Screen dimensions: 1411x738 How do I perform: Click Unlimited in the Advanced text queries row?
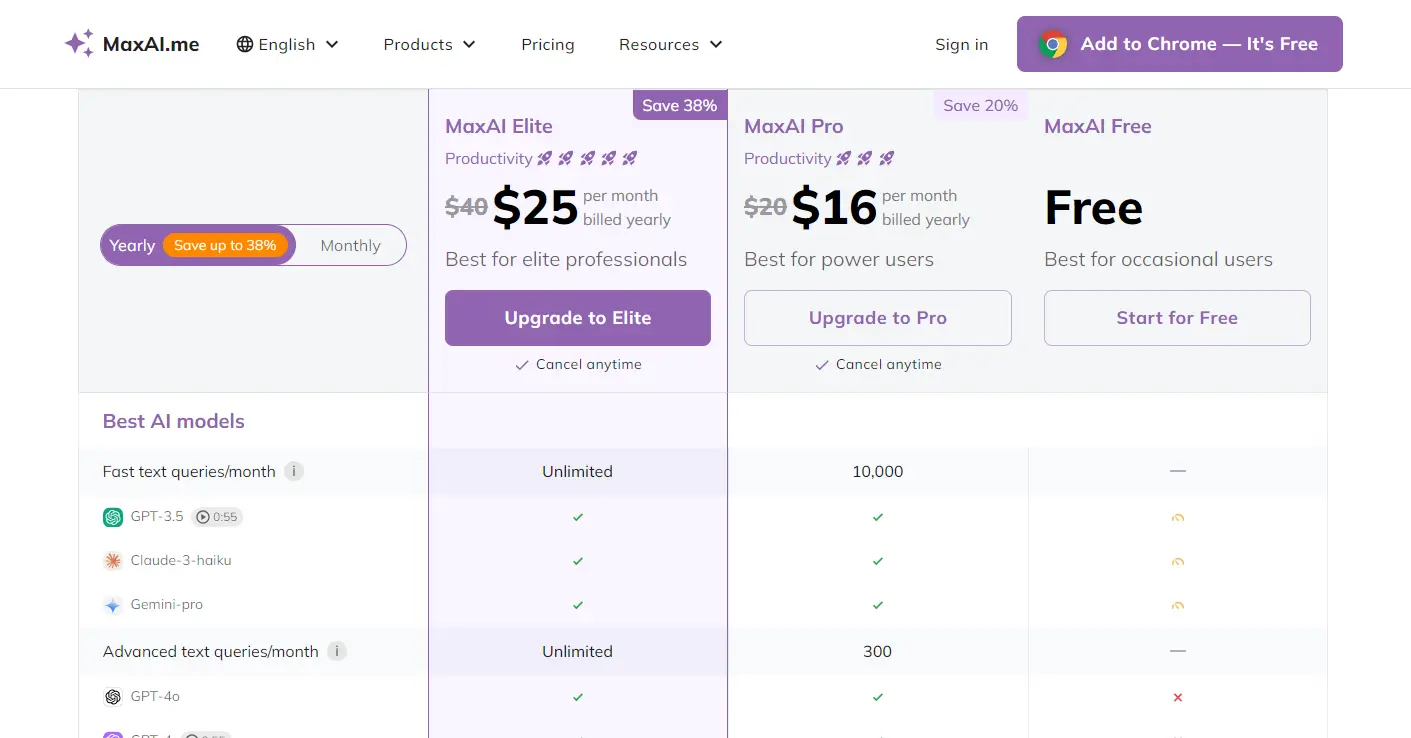pos(578,651)
